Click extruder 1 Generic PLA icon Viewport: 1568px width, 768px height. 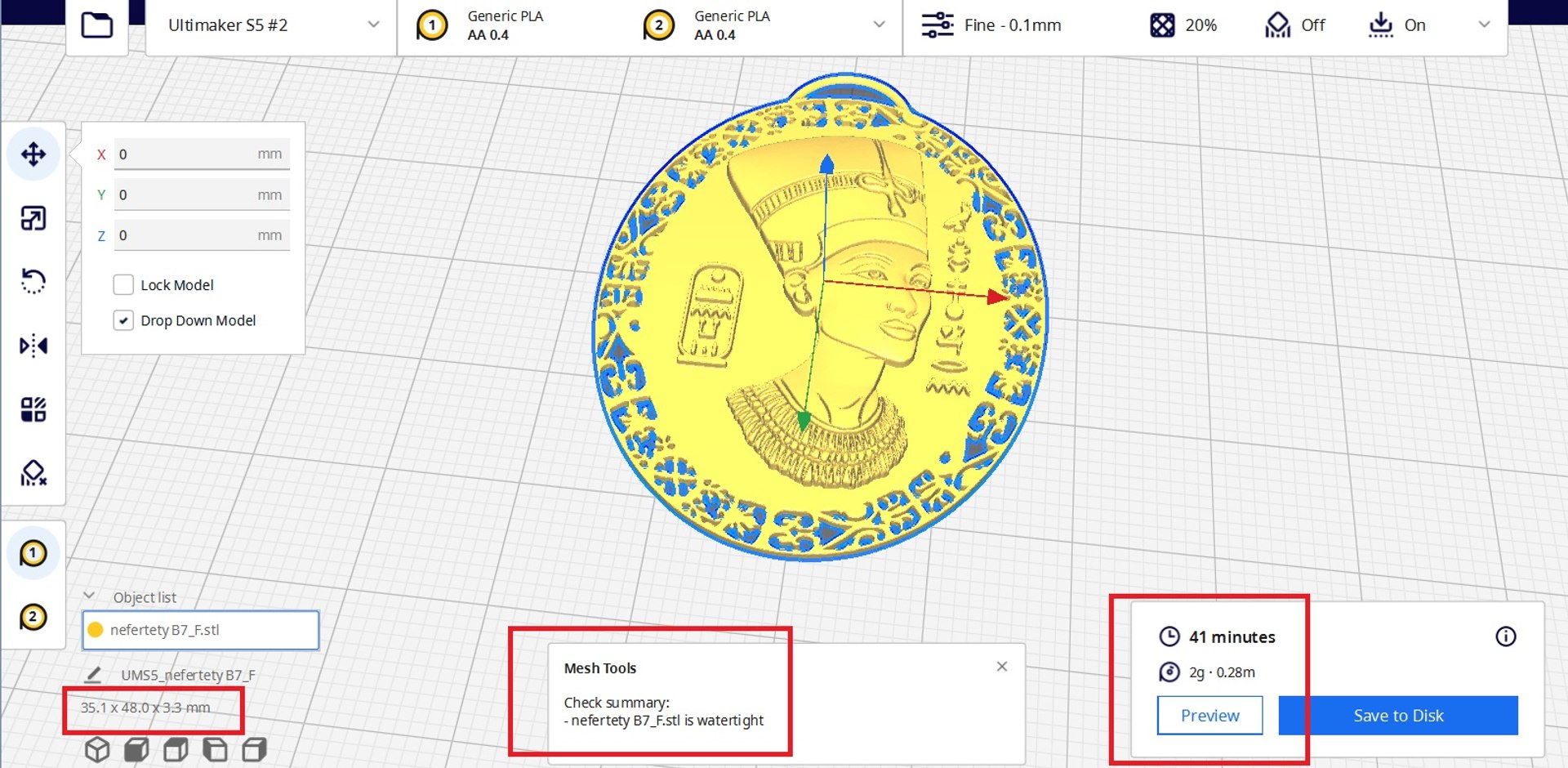click(x=432, y=25)
